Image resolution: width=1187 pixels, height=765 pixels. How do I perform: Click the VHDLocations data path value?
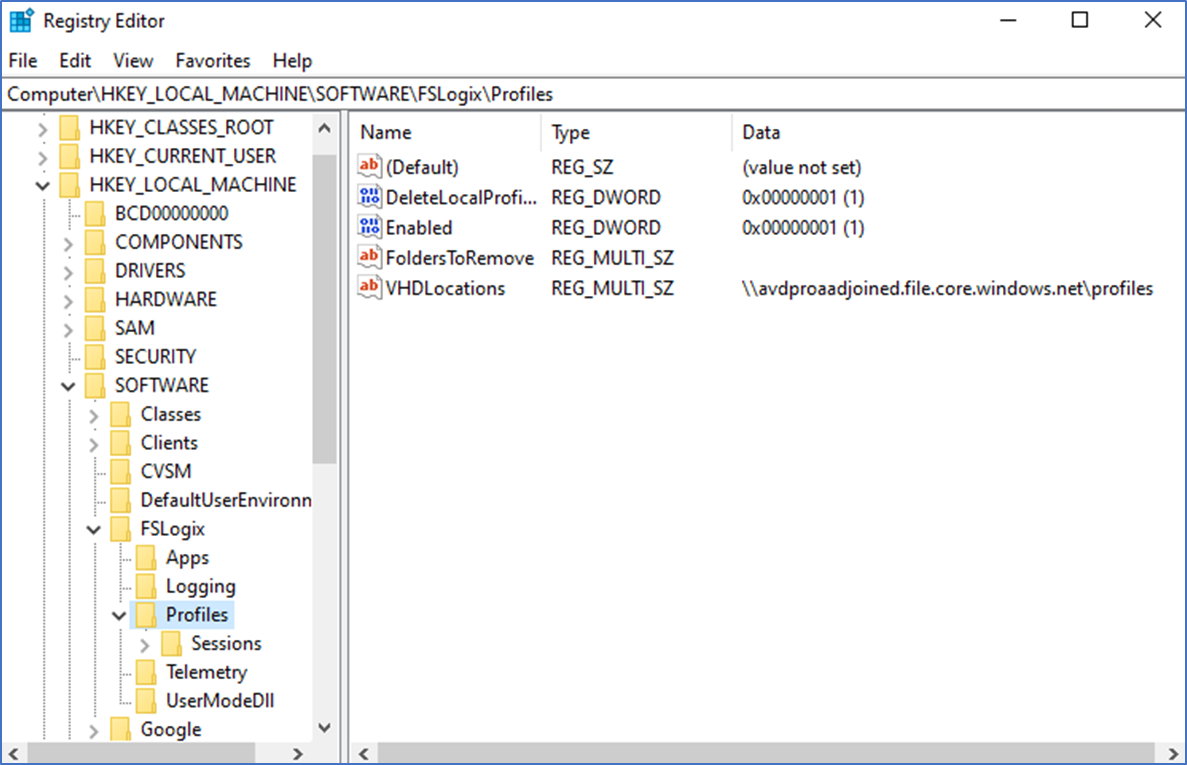click(947, 288)
